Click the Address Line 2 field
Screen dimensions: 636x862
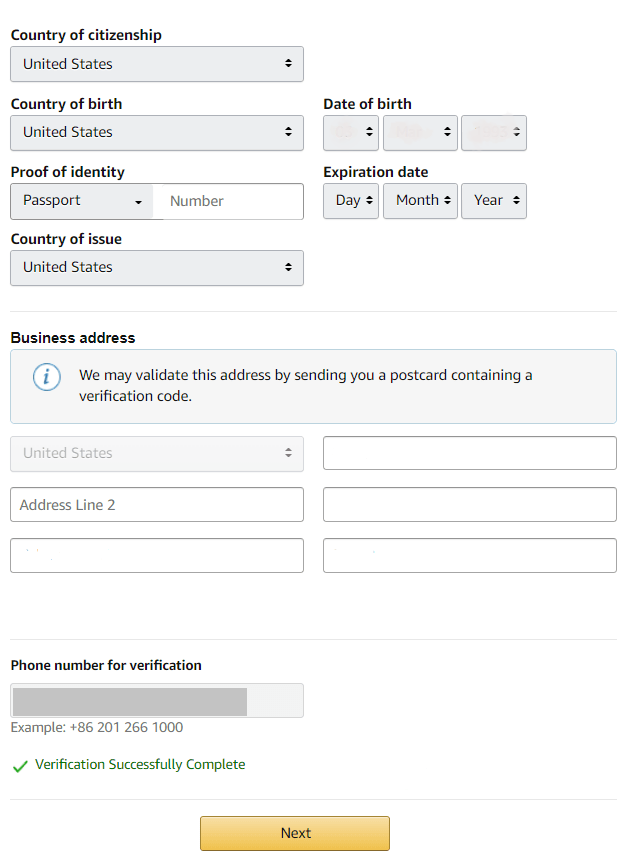click(156, 504)
